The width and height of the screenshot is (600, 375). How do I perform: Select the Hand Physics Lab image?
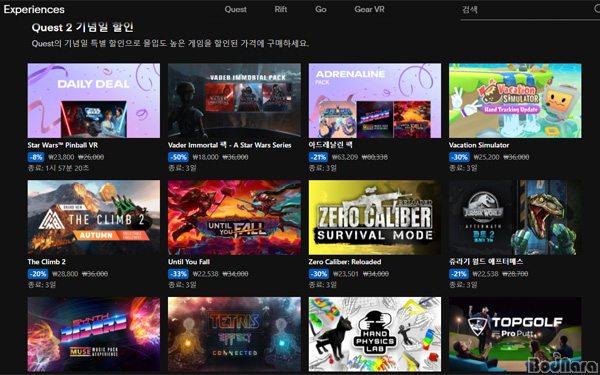coord(375,334)
